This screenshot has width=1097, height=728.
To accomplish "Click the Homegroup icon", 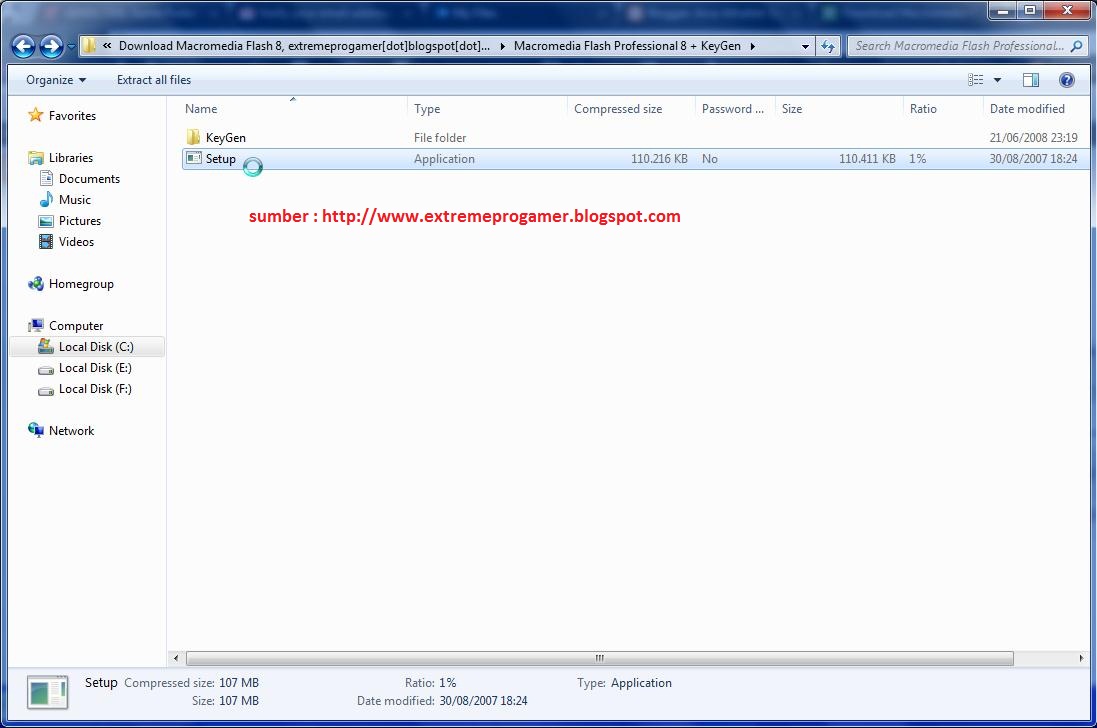I will click(x=36, y=284).
